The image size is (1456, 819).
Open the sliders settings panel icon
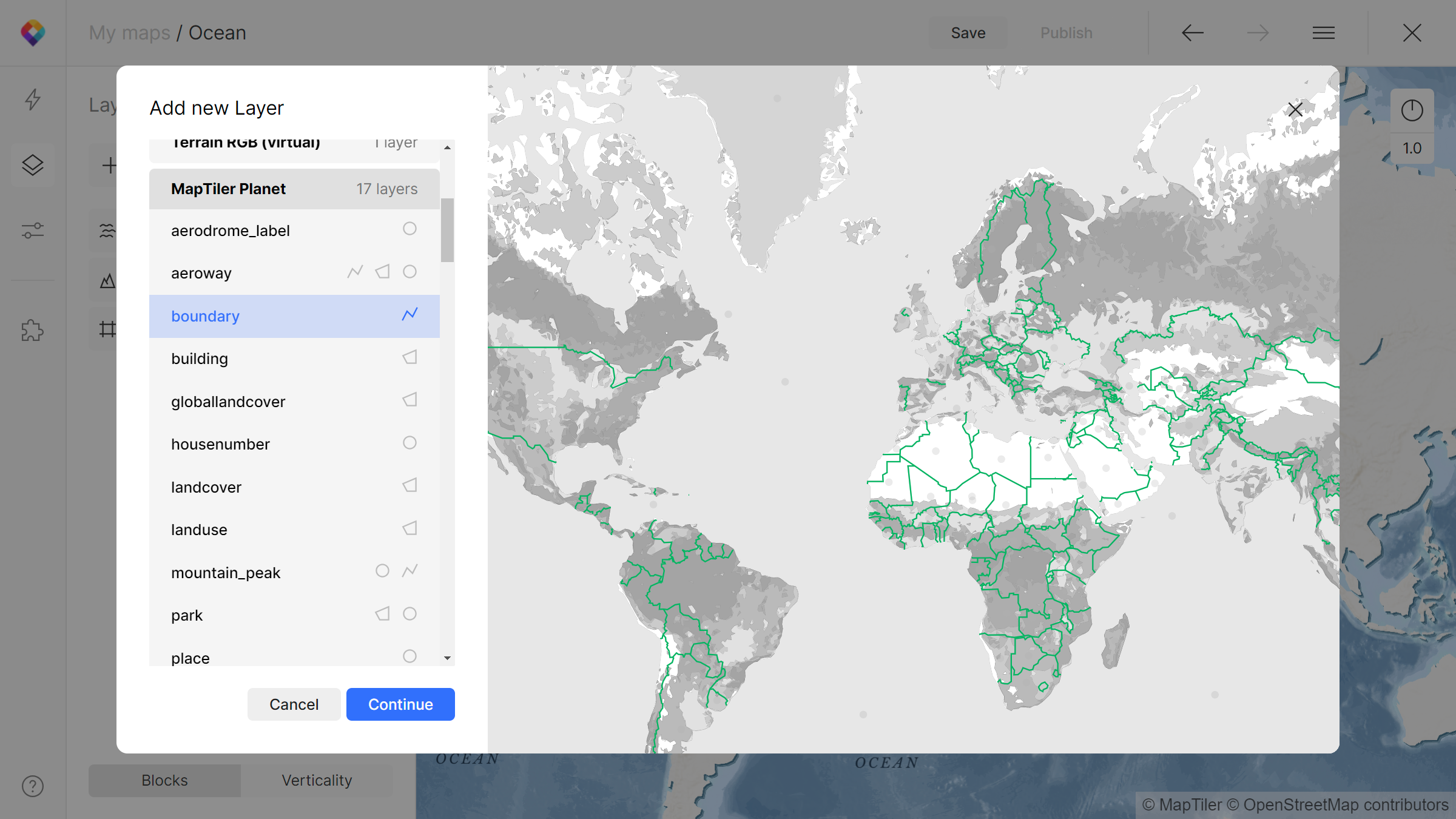click(33, 231)
